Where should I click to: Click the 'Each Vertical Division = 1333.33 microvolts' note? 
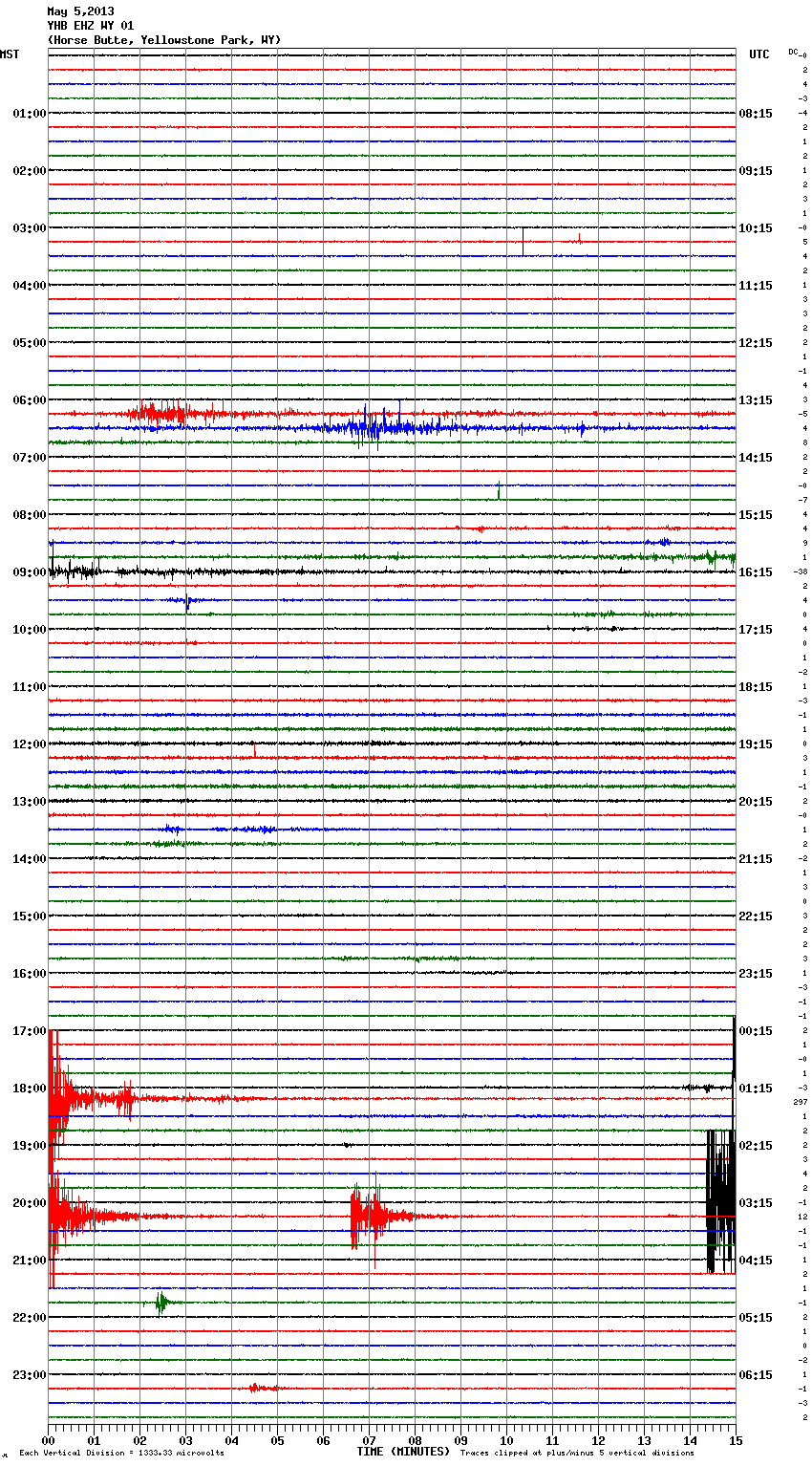click(x=121, y=1454)
